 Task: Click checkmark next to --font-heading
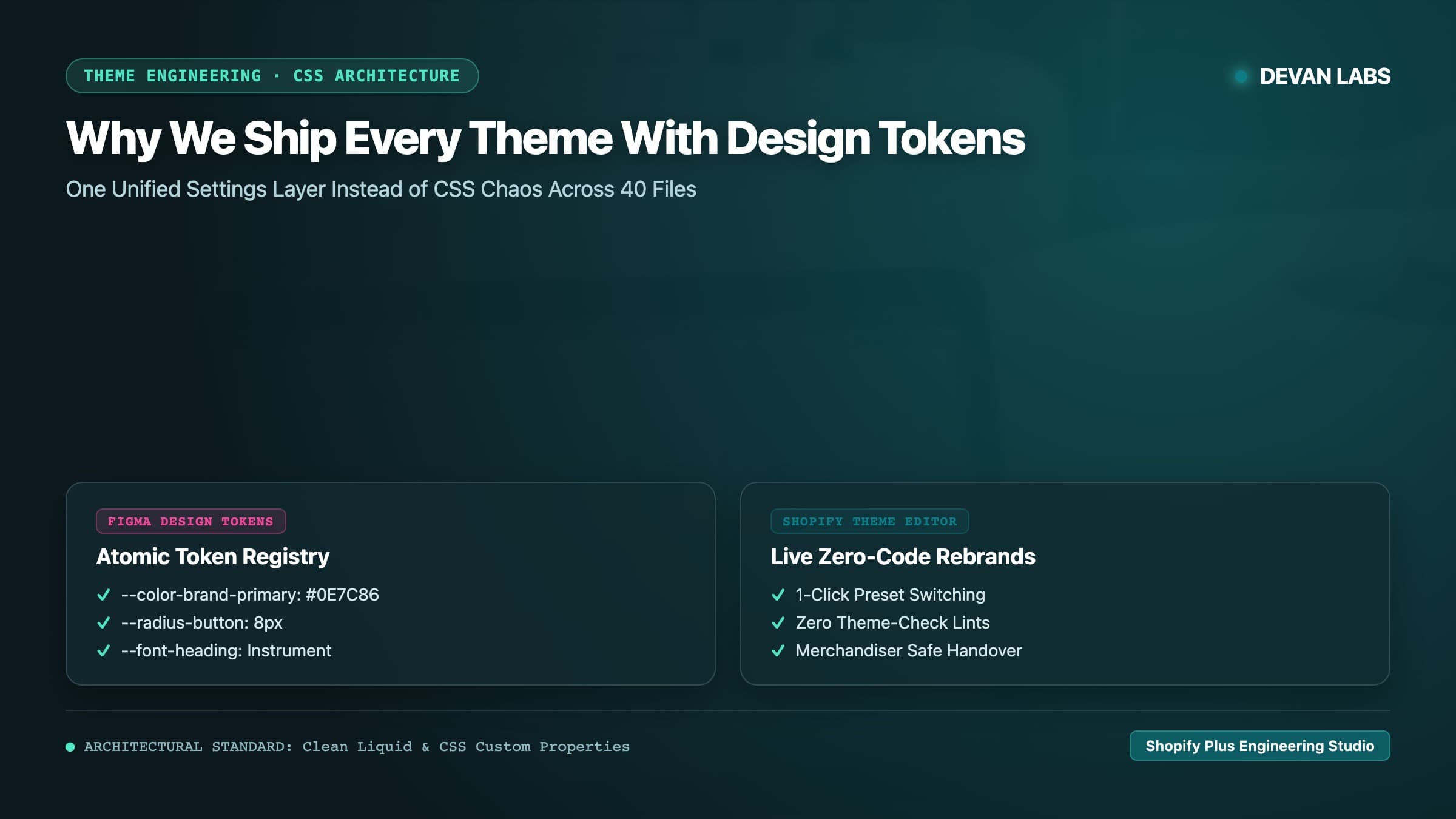pyautogui.click(x=104, y=650)
